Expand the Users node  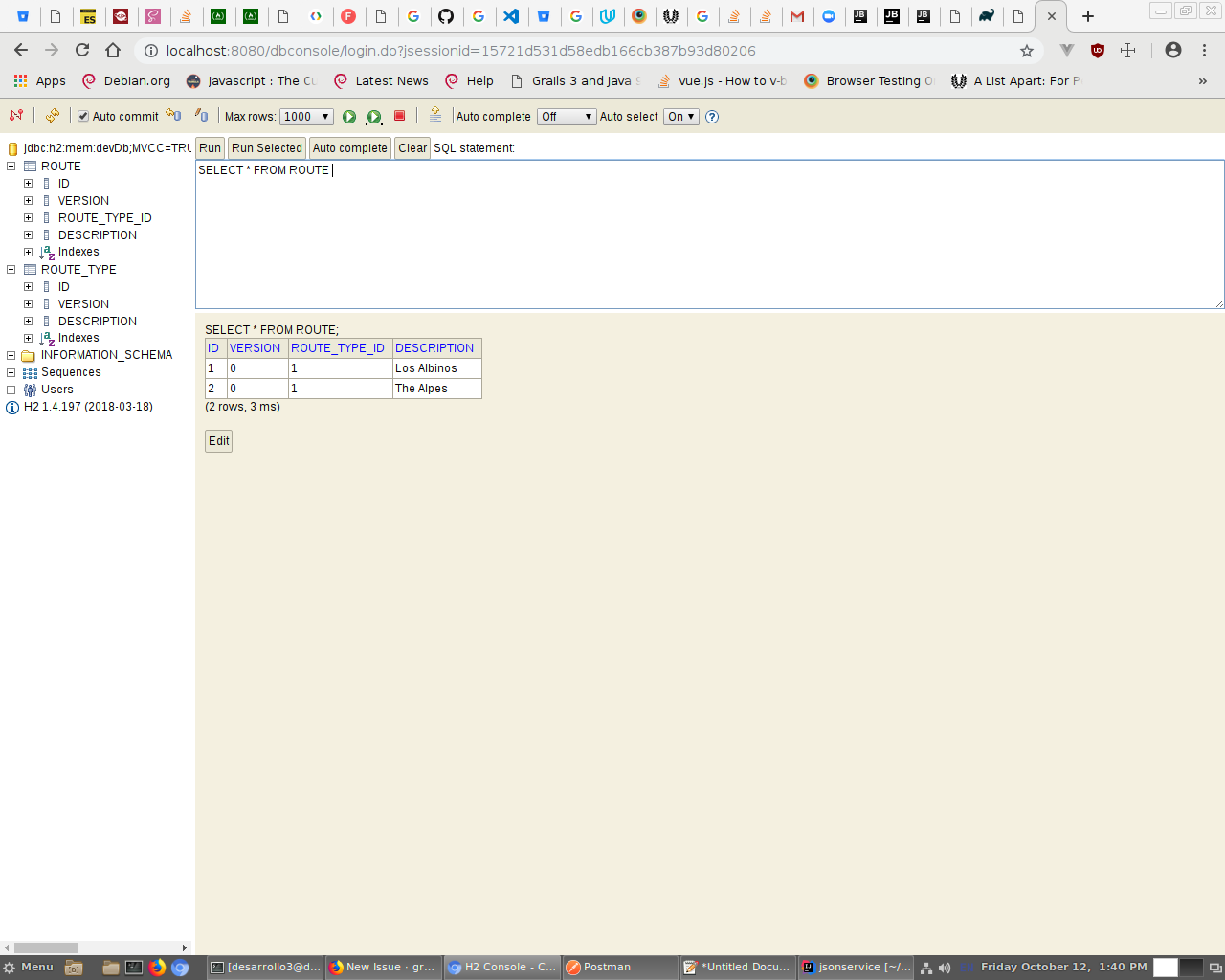[x=11, y=390]
